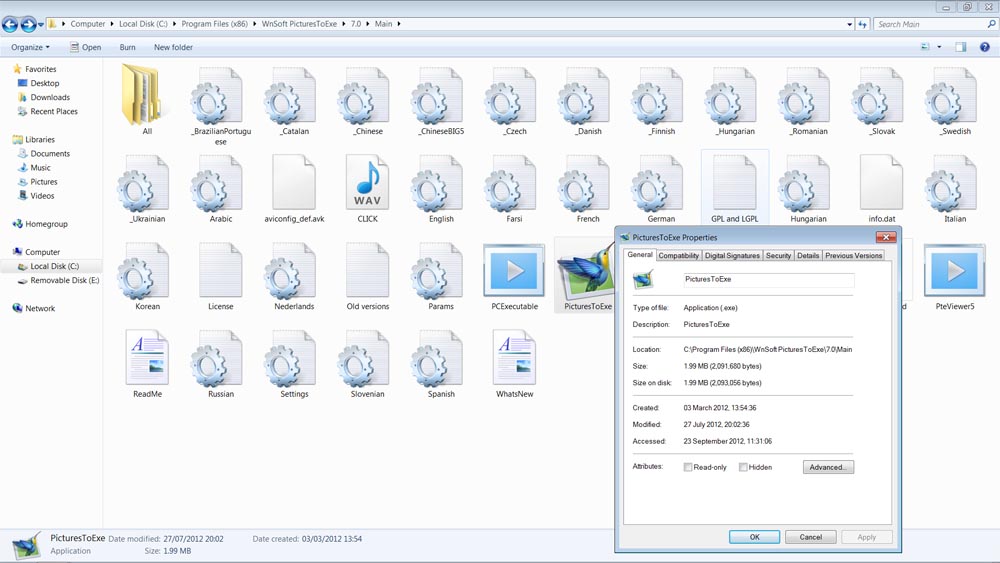Screen dimensions: 1000x563
Task: Open recent pages dropdown beside navigation arrows
Action: [41, 25]
